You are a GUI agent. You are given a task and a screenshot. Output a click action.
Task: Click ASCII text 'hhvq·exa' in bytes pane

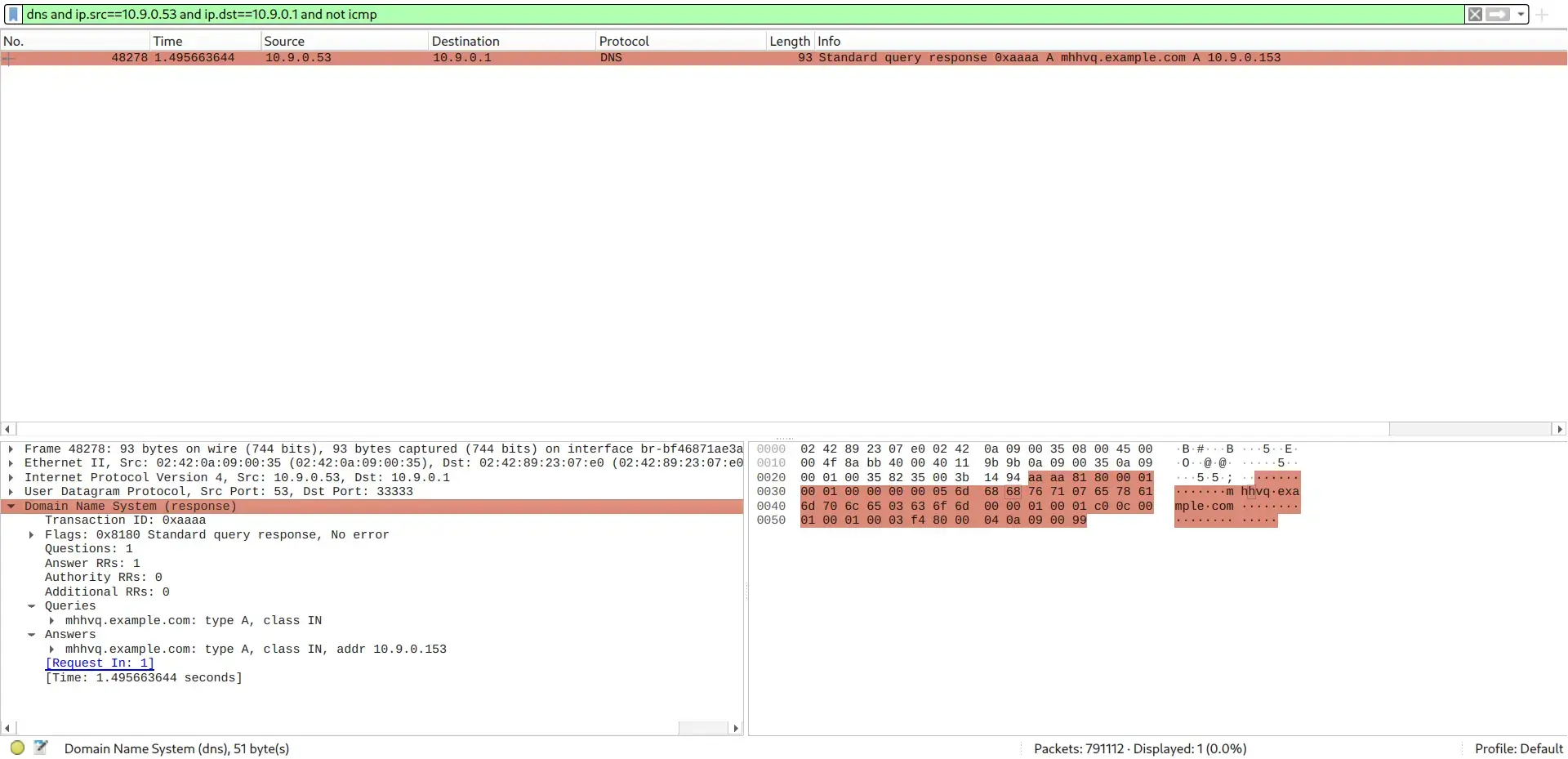tap(1270, 492)
